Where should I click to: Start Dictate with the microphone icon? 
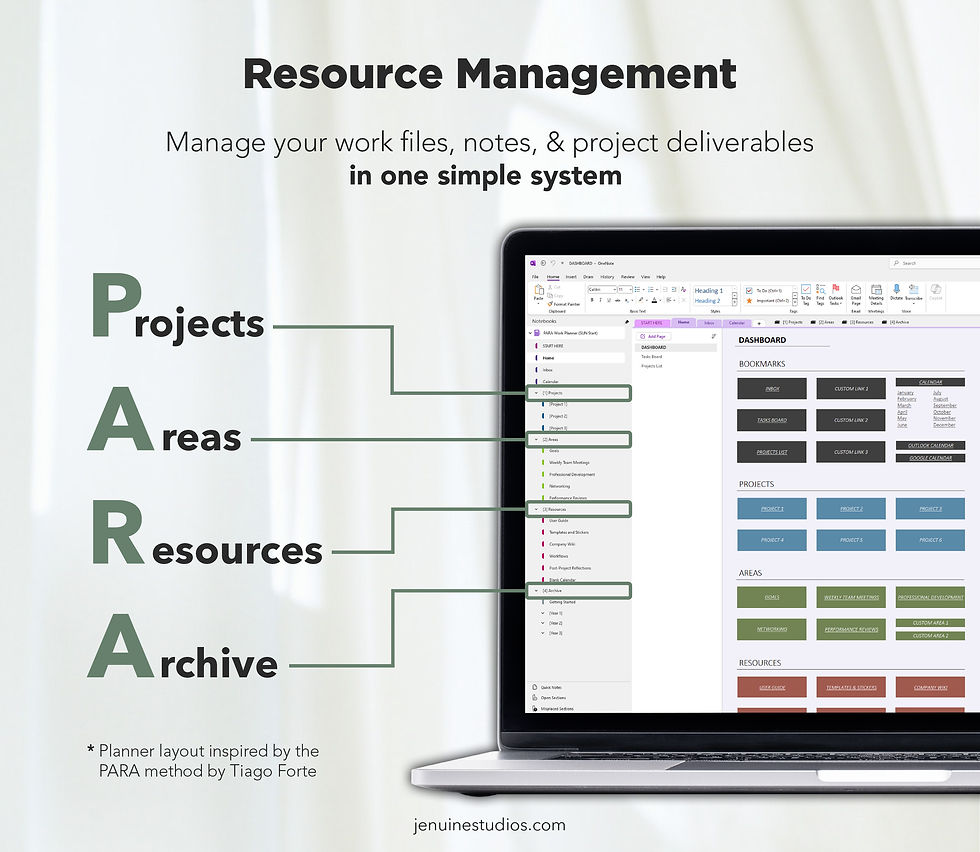coord(896,288)
